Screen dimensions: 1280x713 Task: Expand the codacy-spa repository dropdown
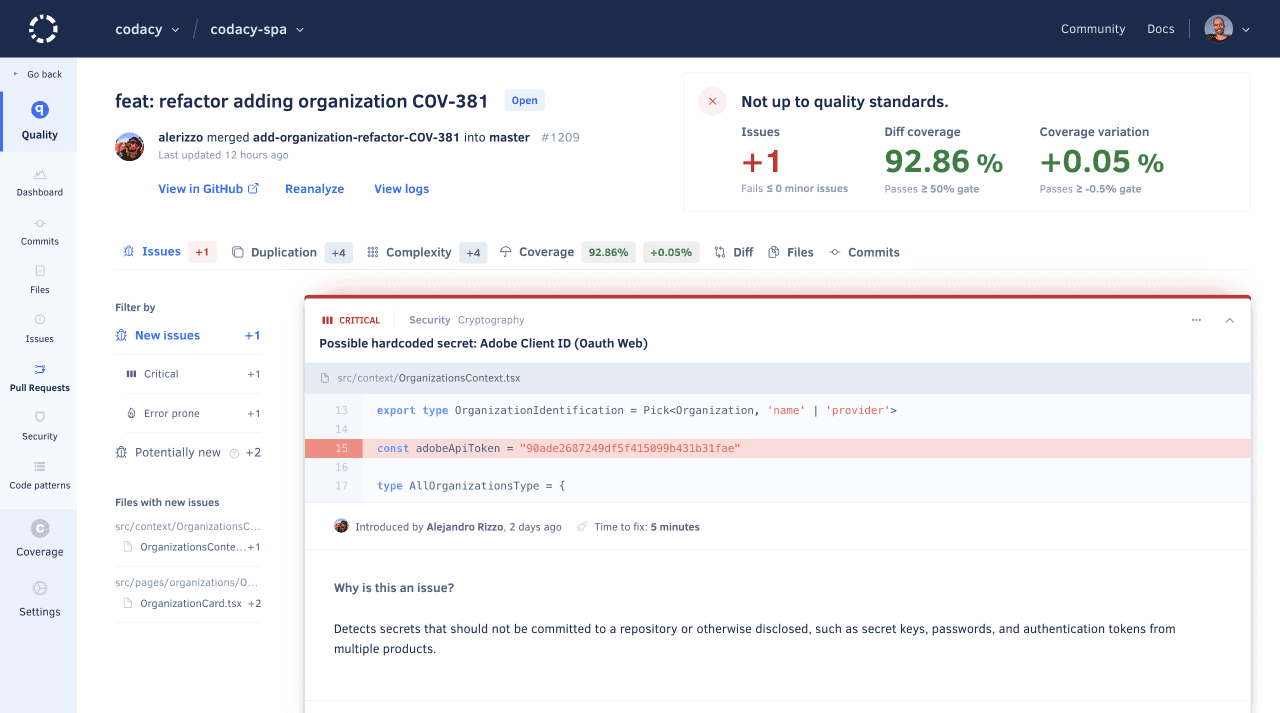click(x=257, y=29)
